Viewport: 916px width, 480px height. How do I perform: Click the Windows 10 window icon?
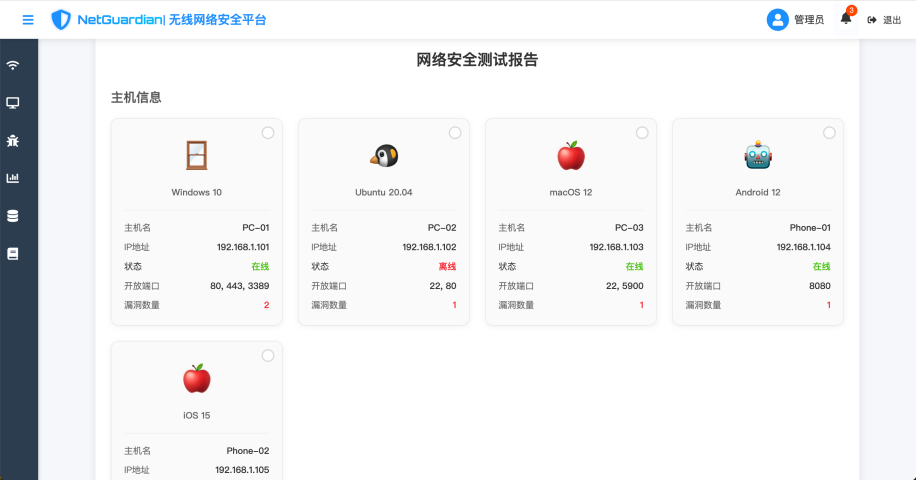tap(196, 155)
